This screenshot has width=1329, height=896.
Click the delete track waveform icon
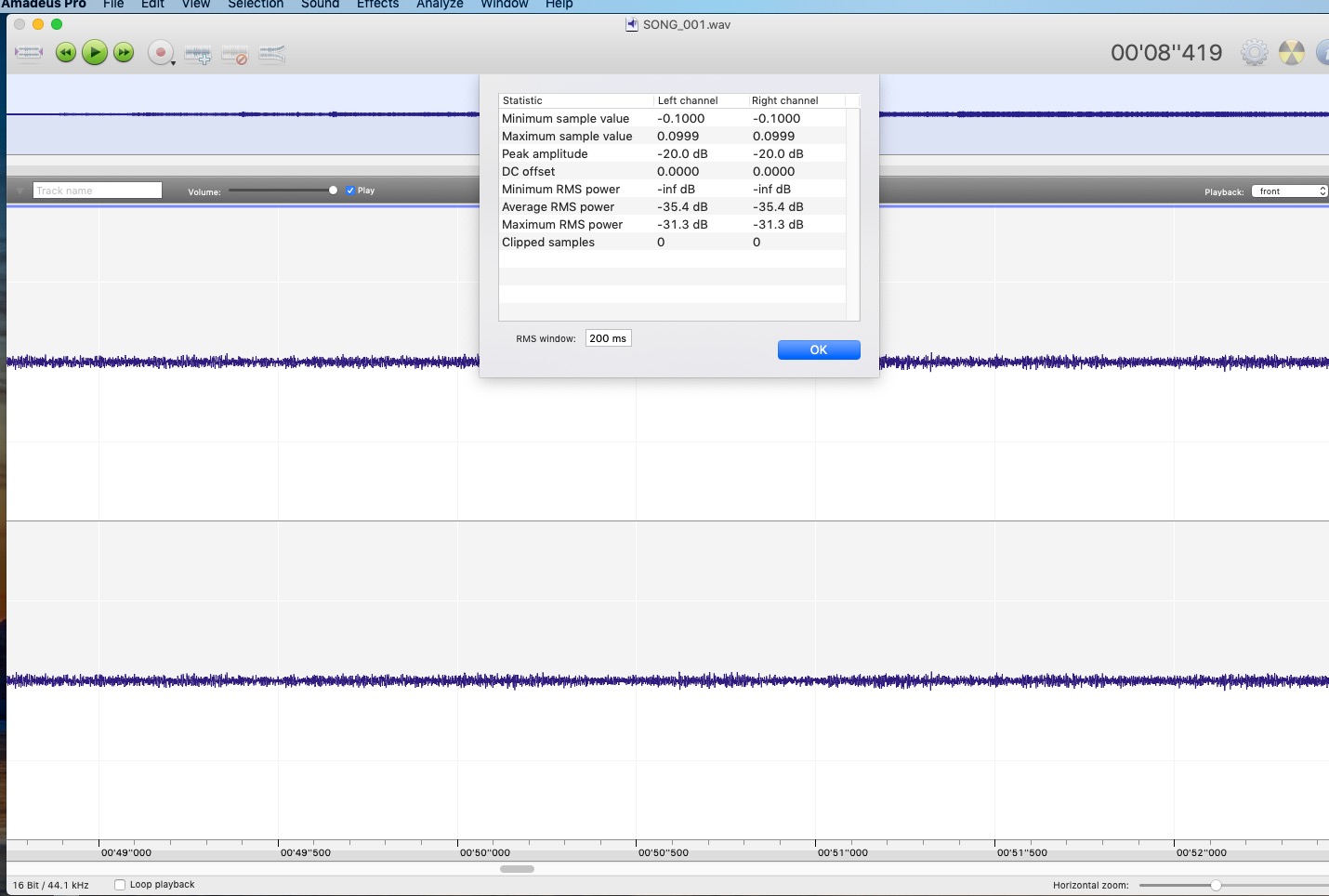point(234,55)
